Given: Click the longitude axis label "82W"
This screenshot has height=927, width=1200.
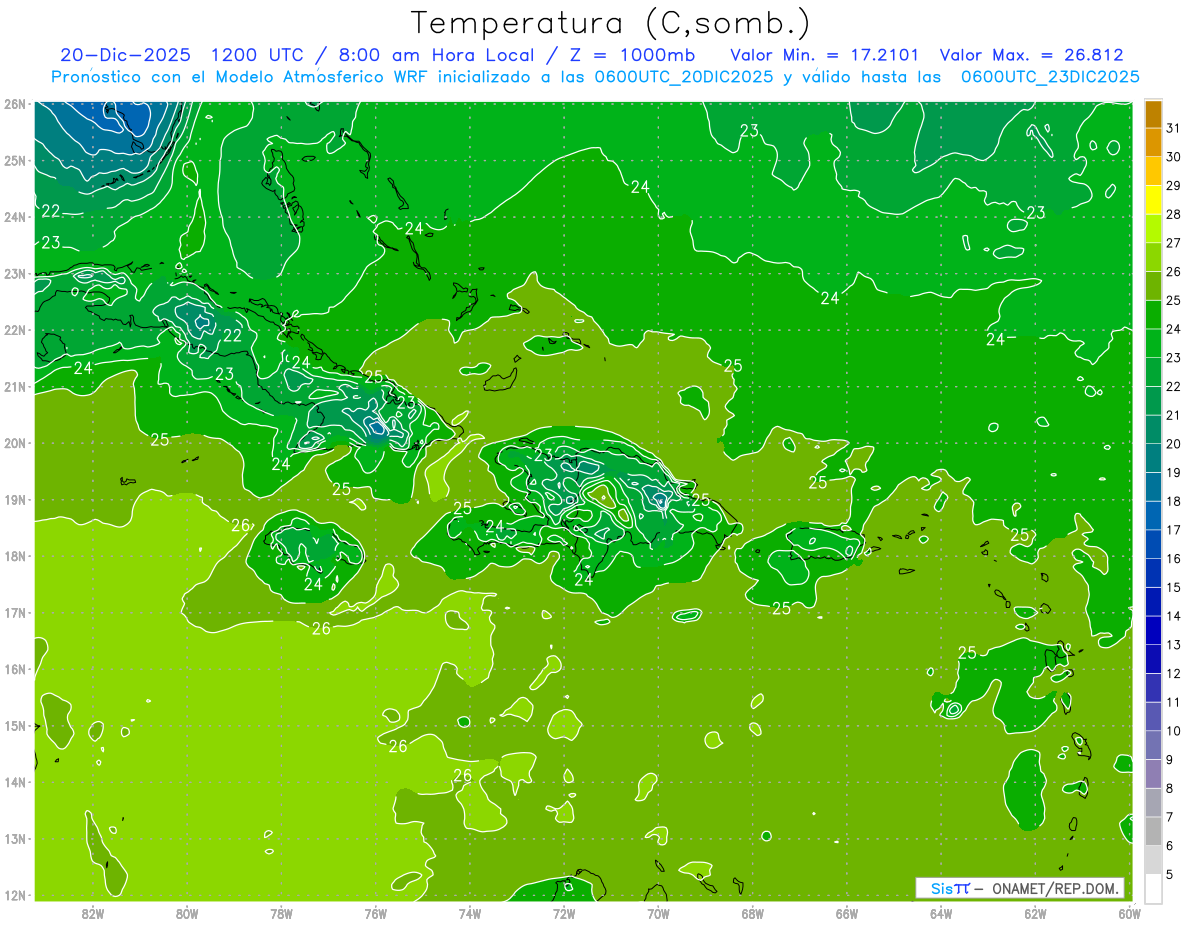Looking at the screenshot, I should point(93,914).
